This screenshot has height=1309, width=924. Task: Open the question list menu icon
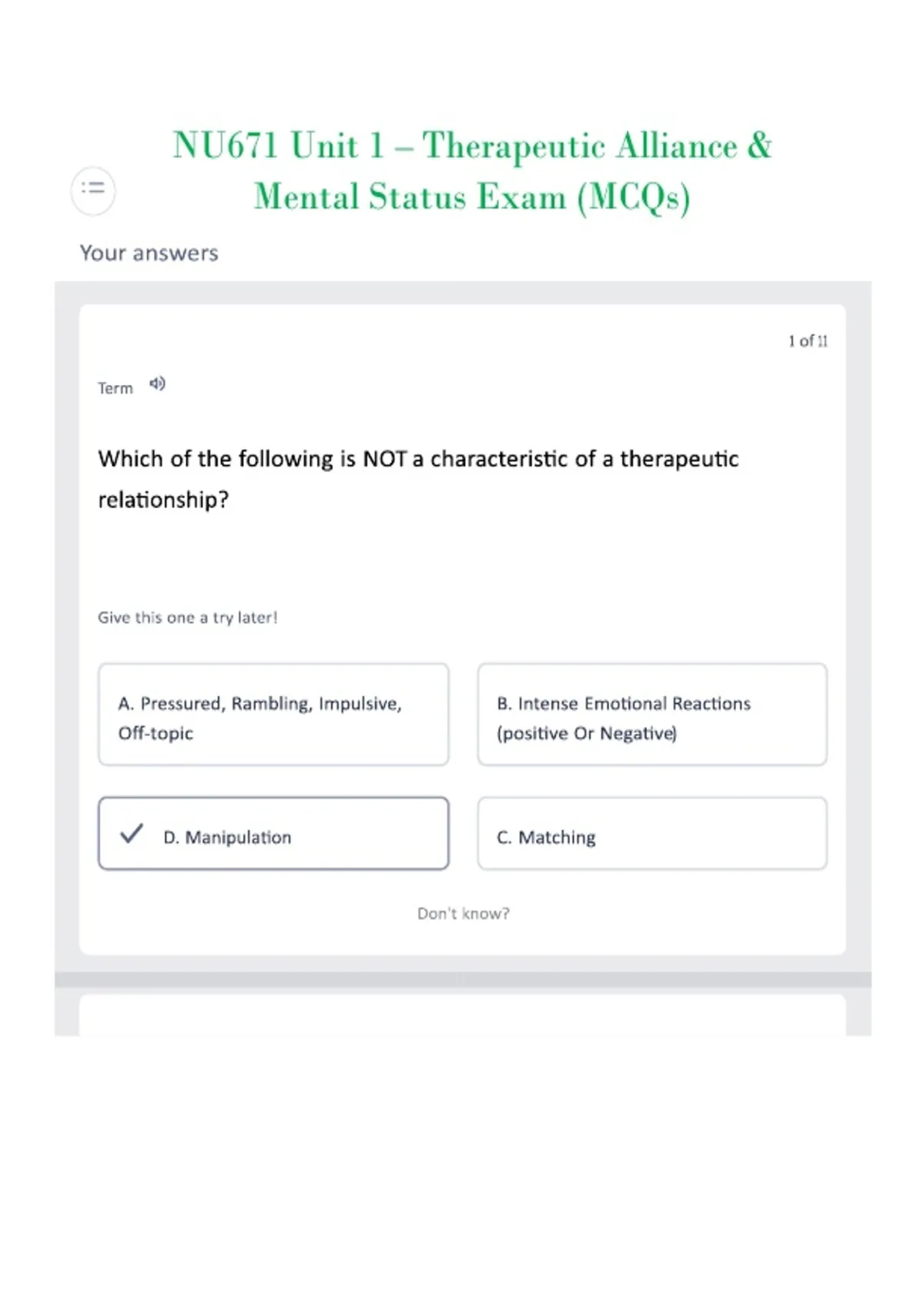tap(93, 189)
